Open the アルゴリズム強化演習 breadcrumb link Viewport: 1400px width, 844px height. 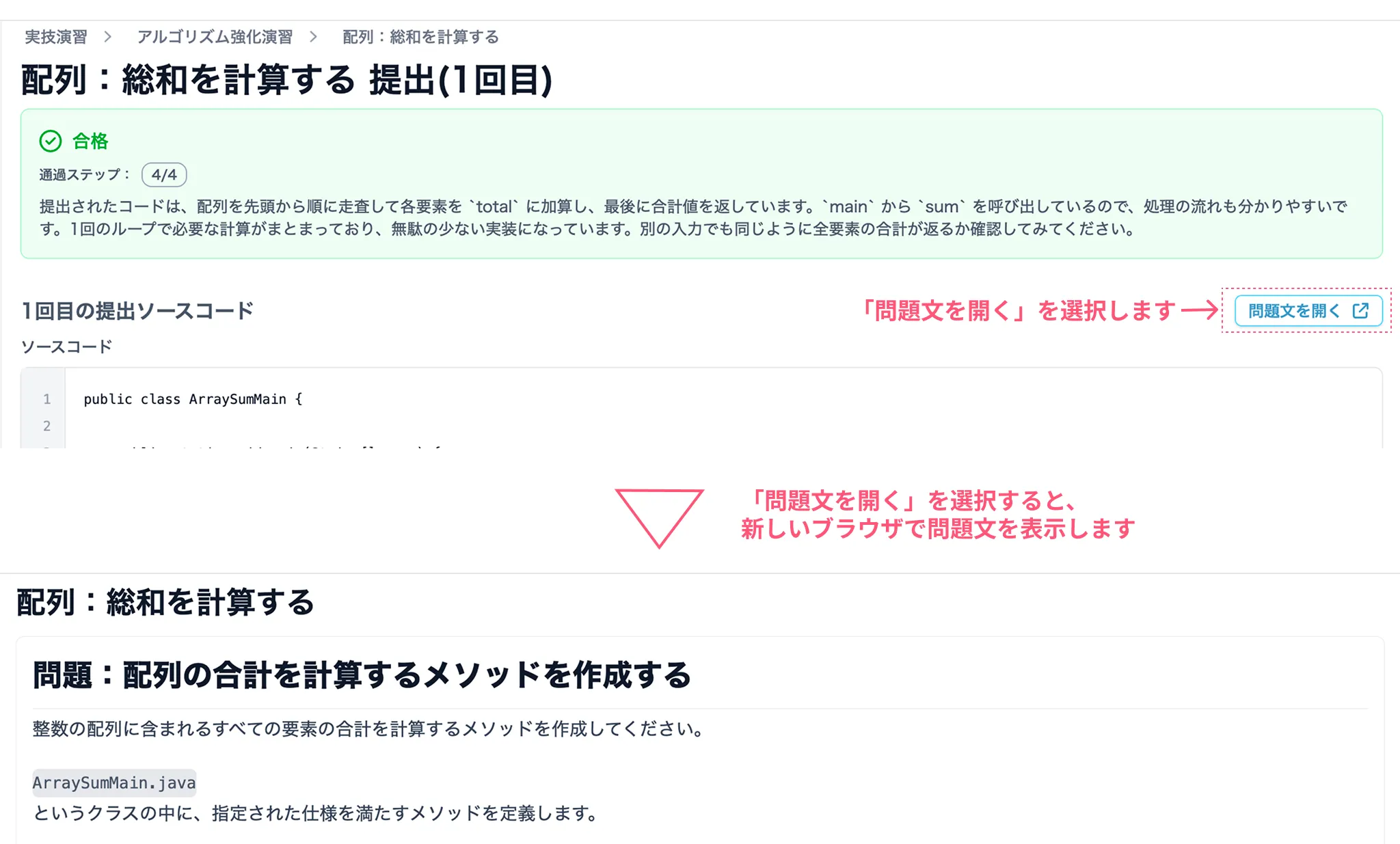tap(215, 38)
